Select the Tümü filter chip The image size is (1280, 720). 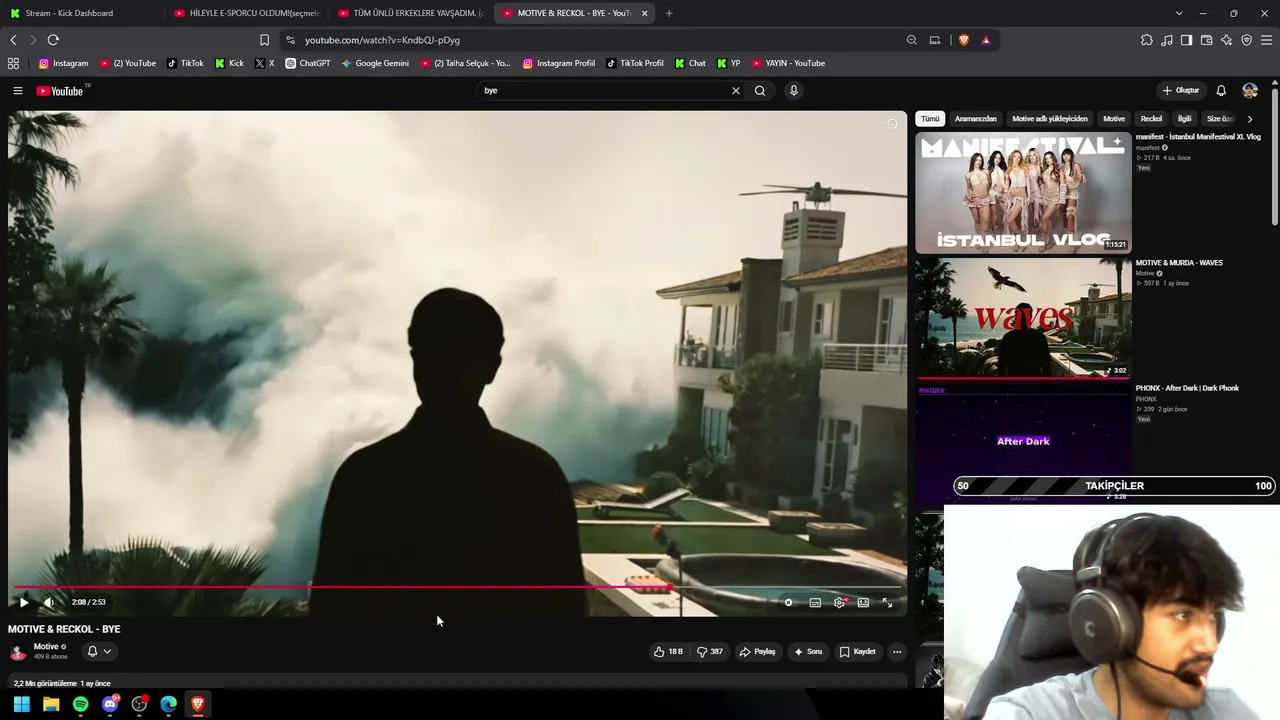pos(930,119)
